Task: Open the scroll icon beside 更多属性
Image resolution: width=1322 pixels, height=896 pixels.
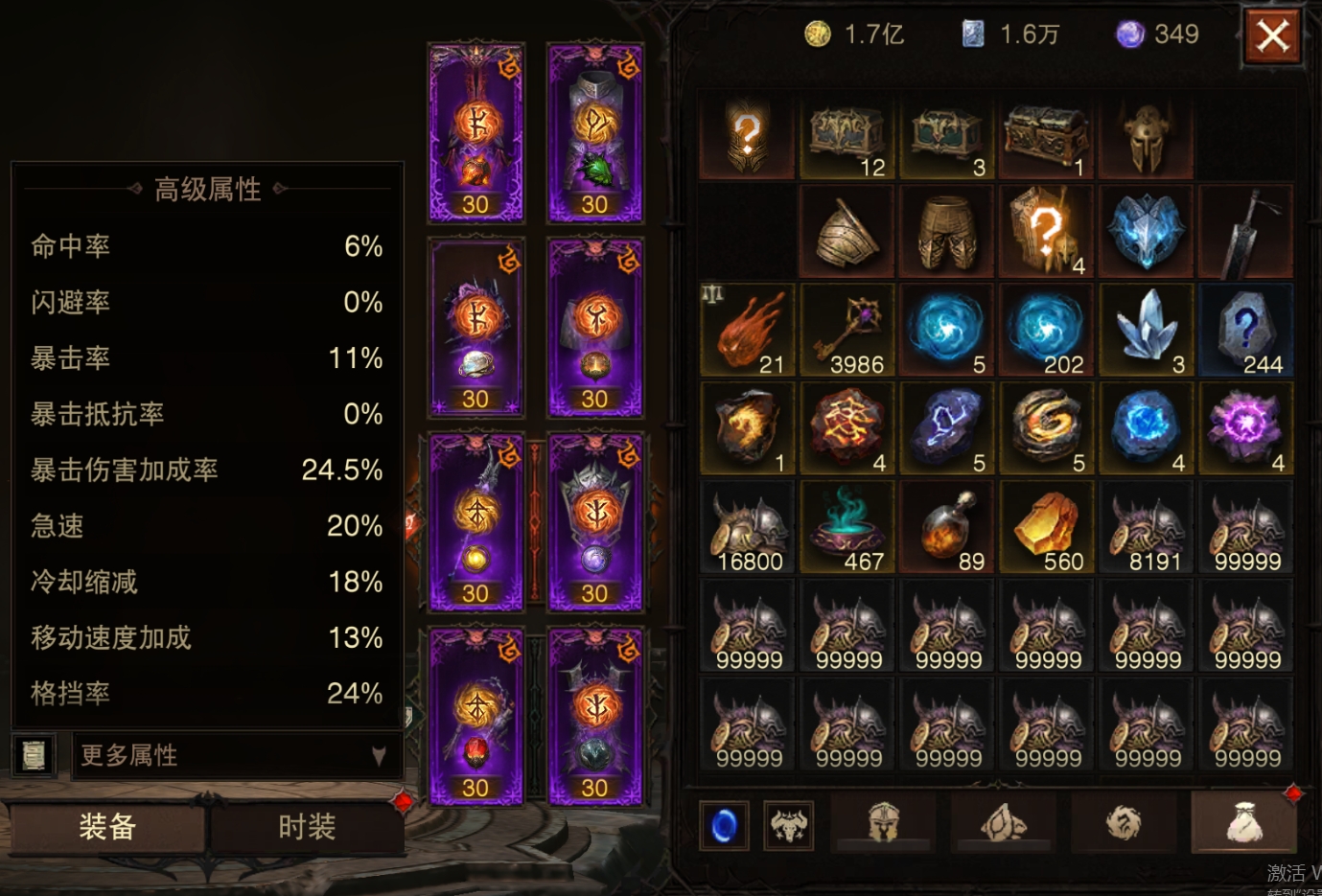Action: 34,755
